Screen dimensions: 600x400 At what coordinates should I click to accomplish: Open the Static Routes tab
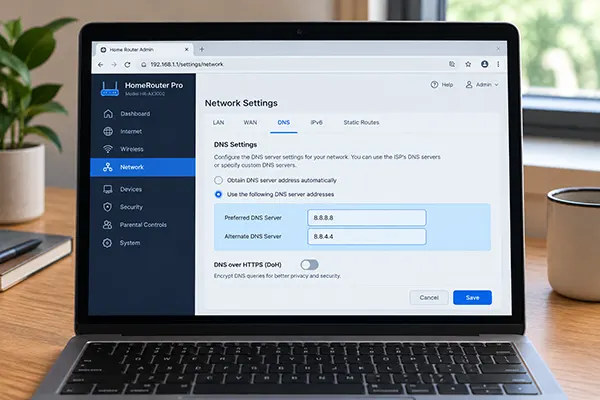click(x=361, y=122)
